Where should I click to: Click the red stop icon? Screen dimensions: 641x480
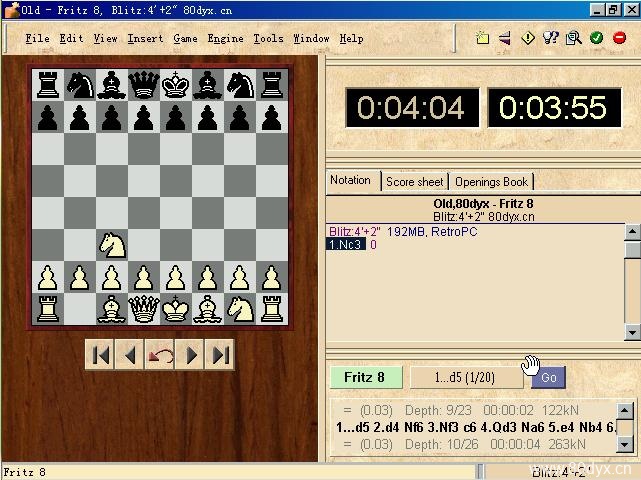click(619, 38)
